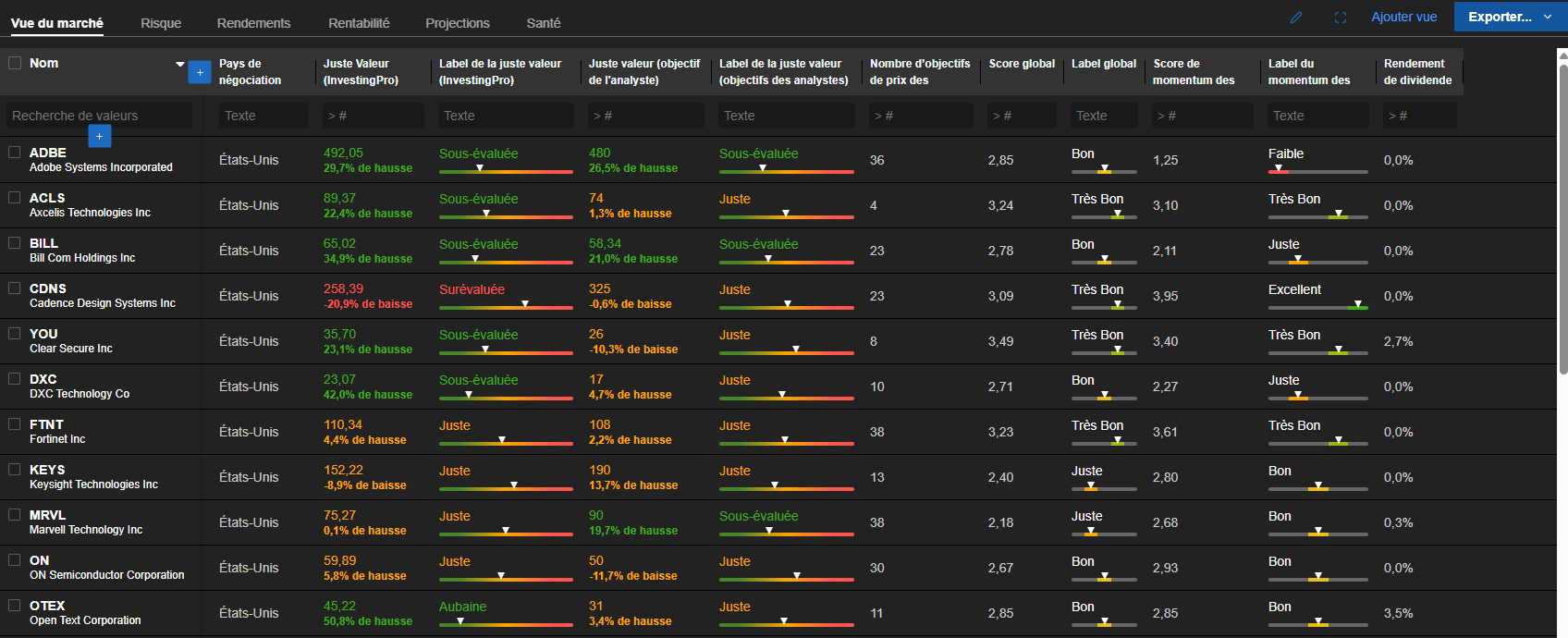1568x638 pixels.
Task: Click the Ajouter vue link
Action: pos(1403,17)
